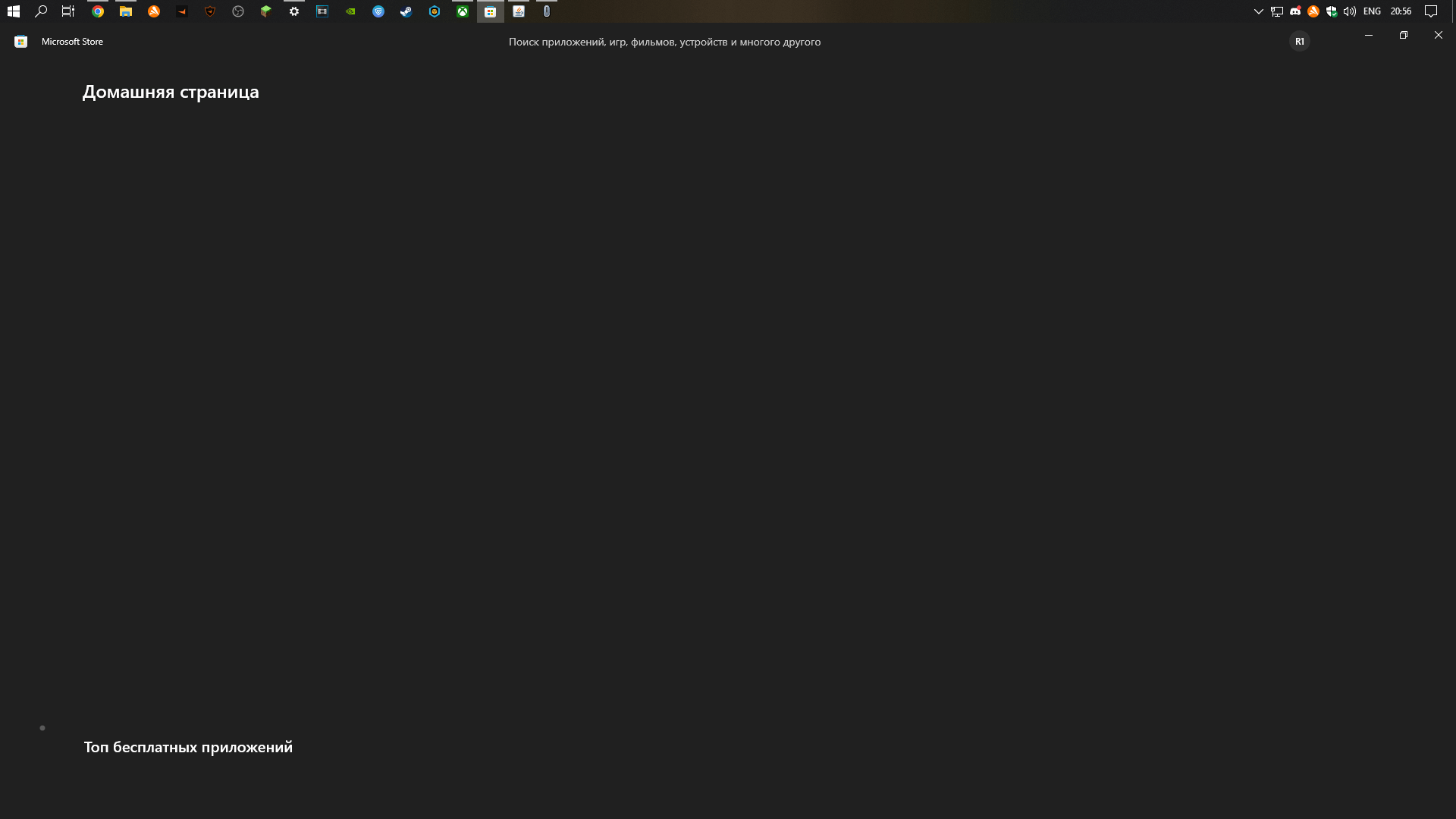Click the clock showing 20:56
The image size is (1456, 819).
click(1399, 11)
